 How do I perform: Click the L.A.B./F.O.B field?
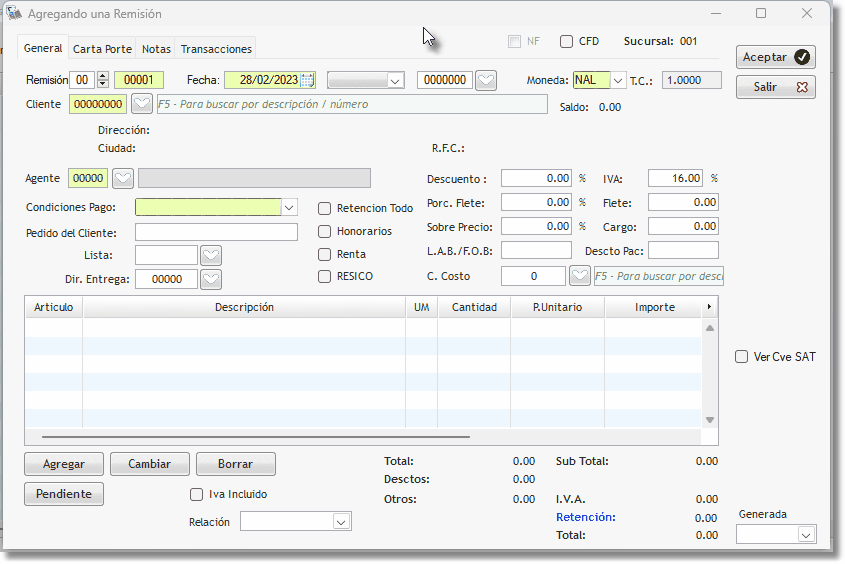click(x=536, y=250)
